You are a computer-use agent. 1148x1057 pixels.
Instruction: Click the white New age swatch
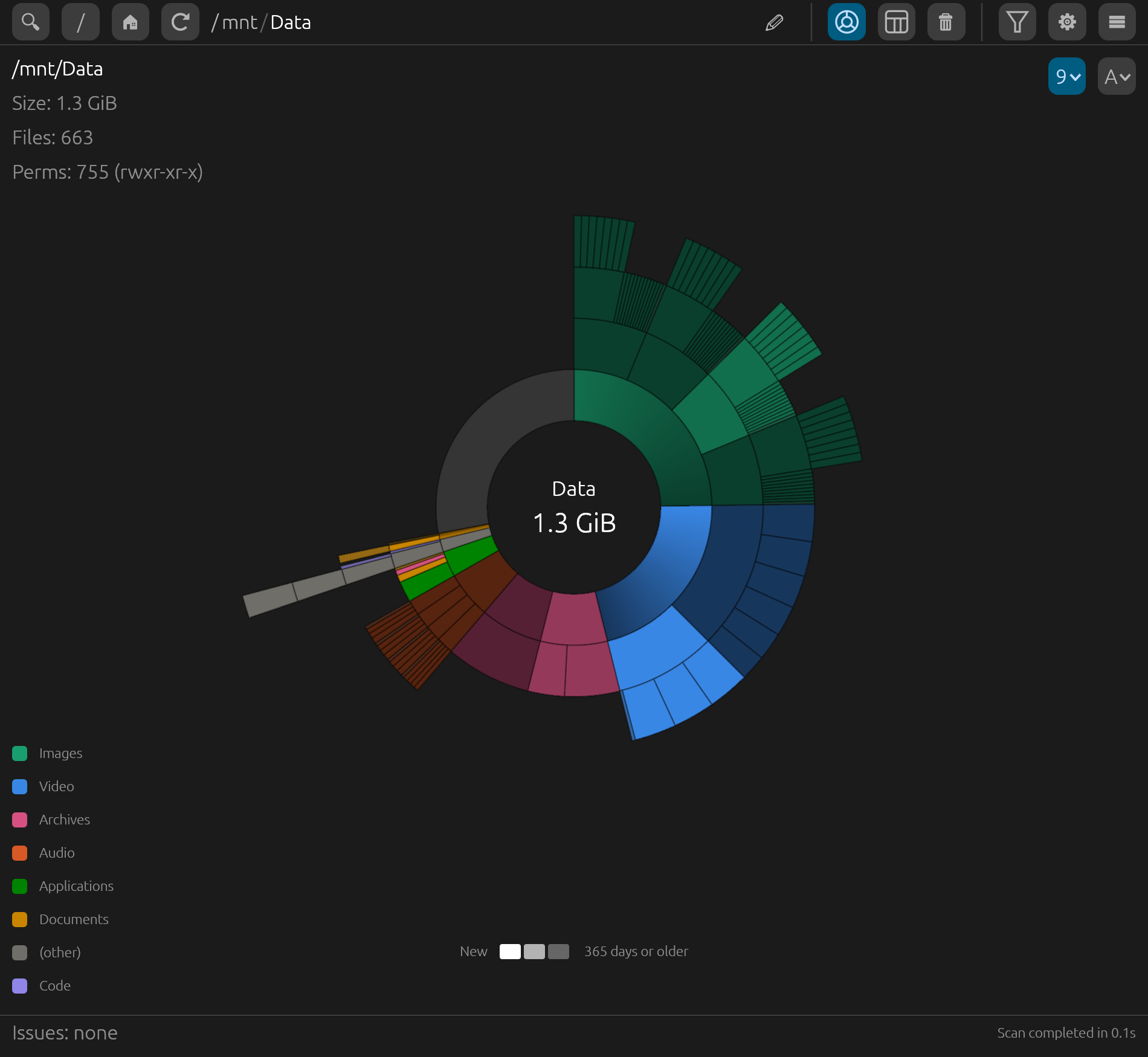tap(510, 951)
